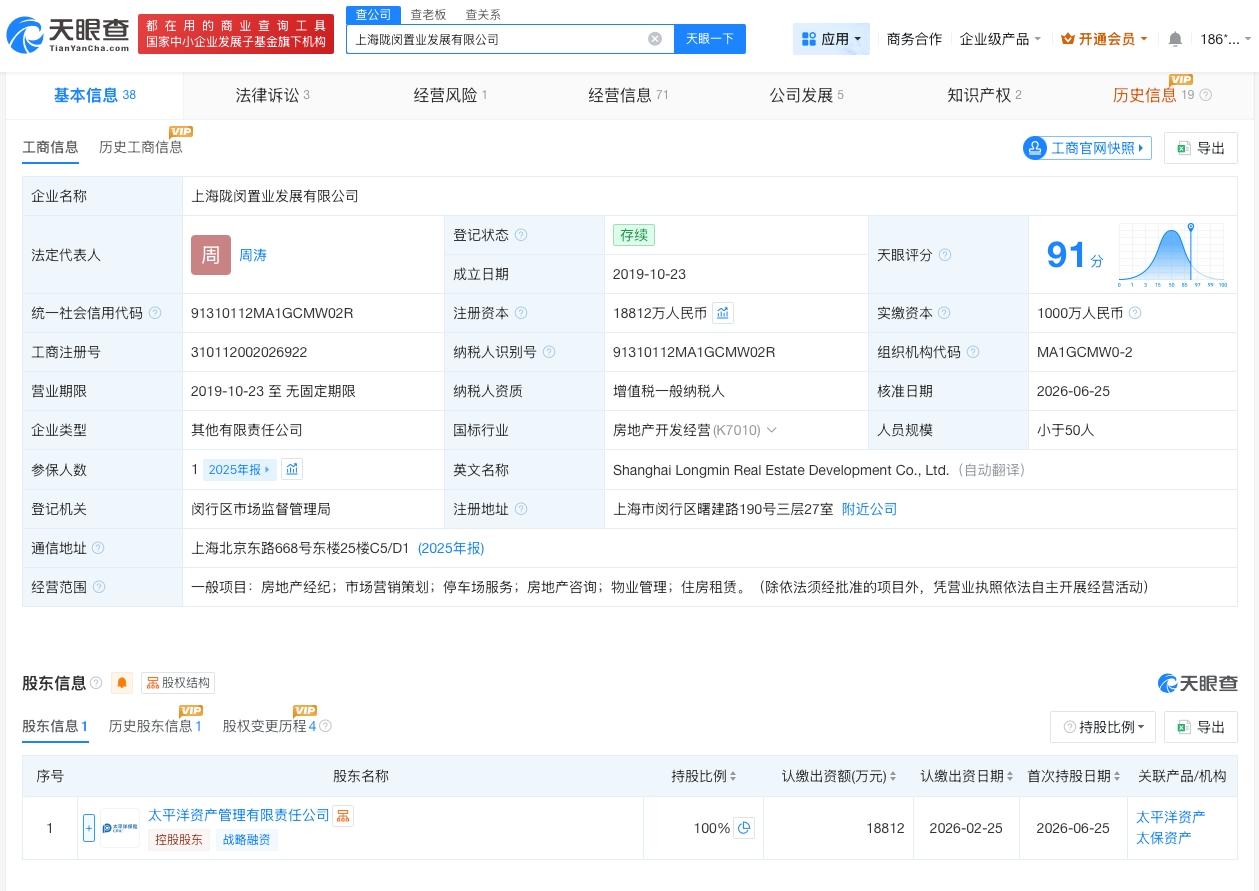Open the 持股比例 filter dropdown
Viewport: 1259px width, 891px height.
[x=1103, y=727]
